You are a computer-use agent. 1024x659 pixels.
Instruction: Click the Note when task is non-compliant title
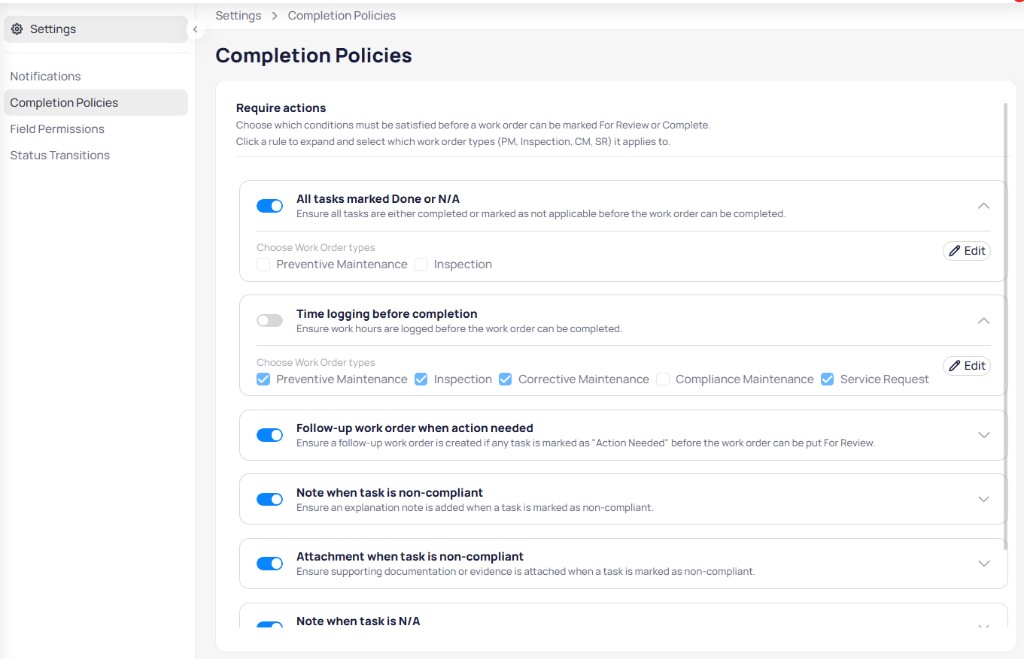coord(389,492)
